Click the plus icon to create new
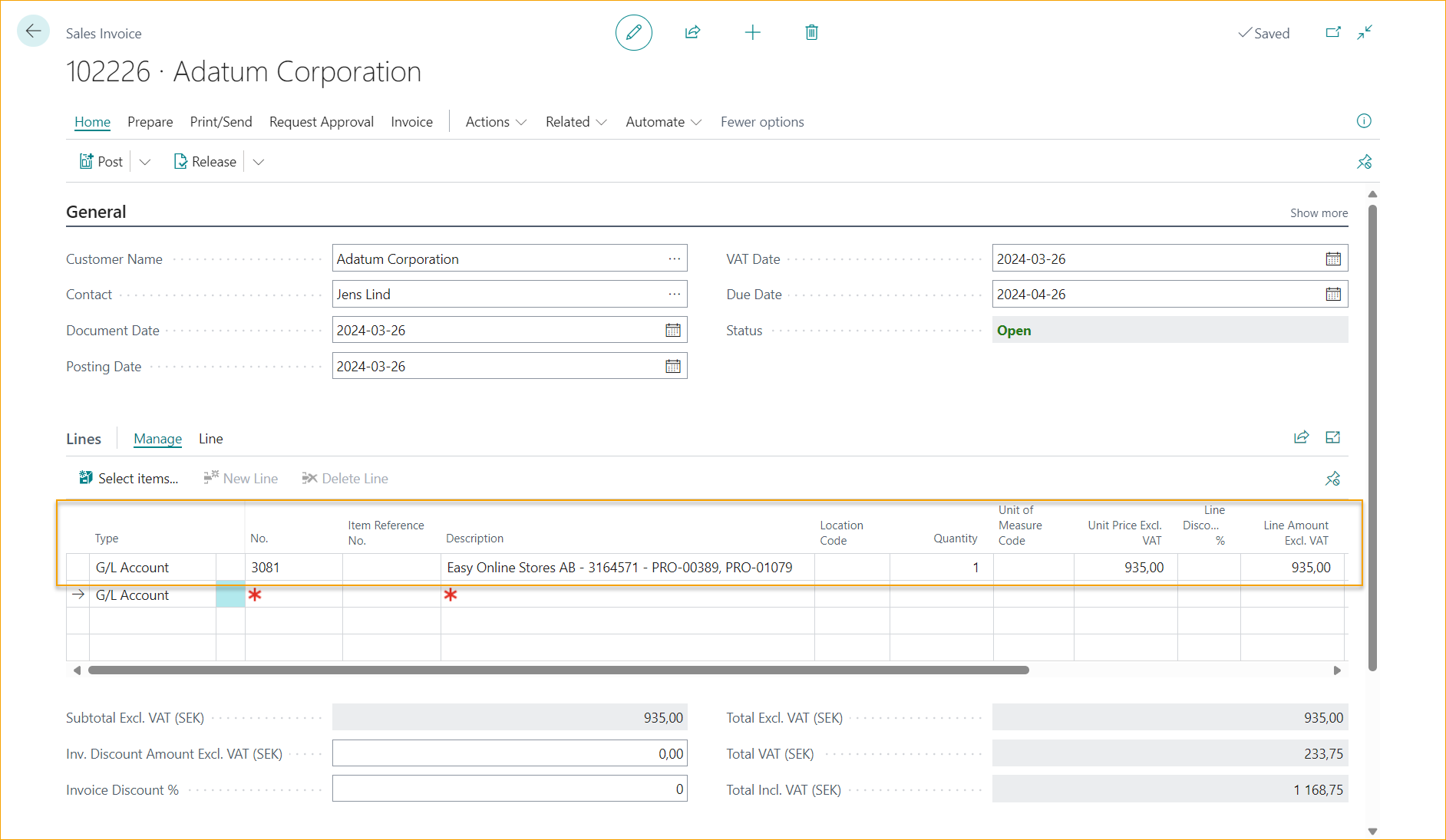1446x840 pixels. tap(752, 32)
